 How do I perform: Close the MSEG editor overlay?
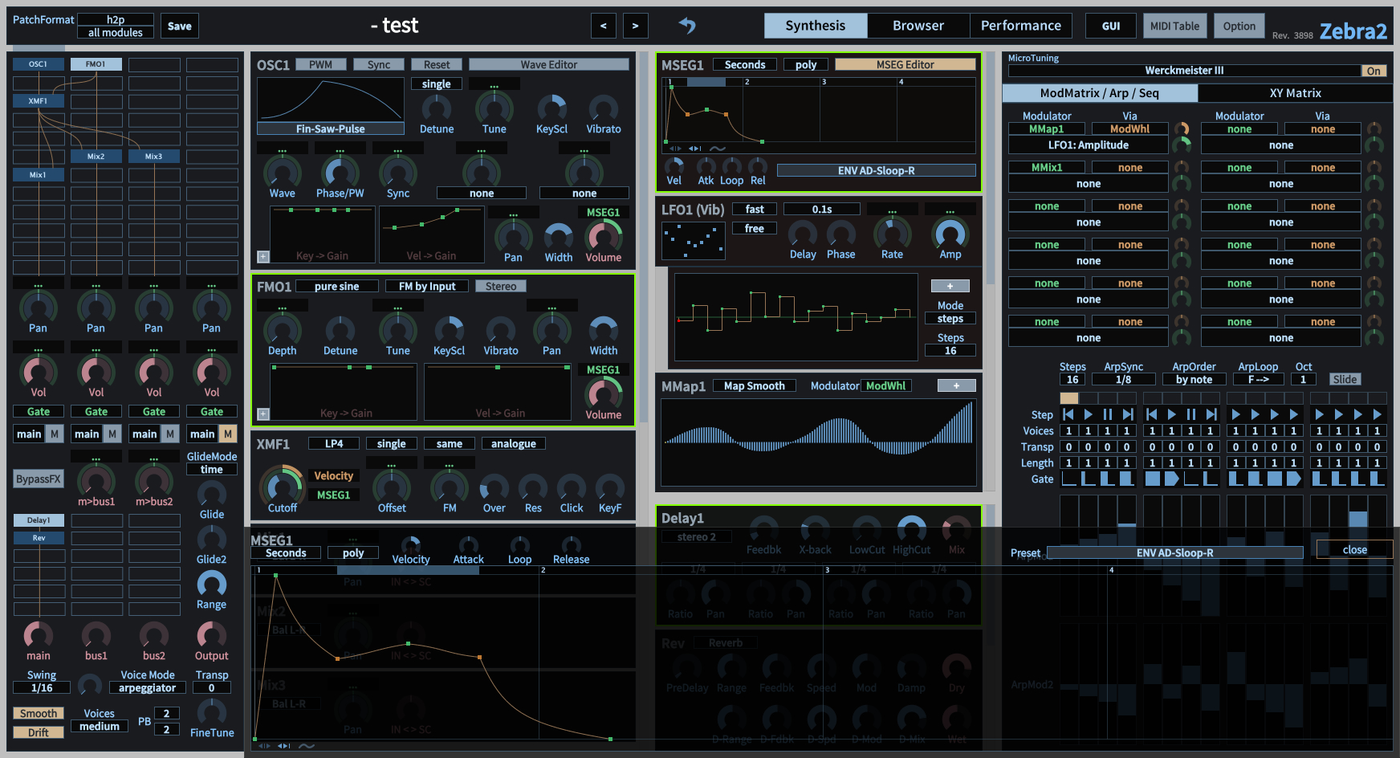pos(1355,549)
